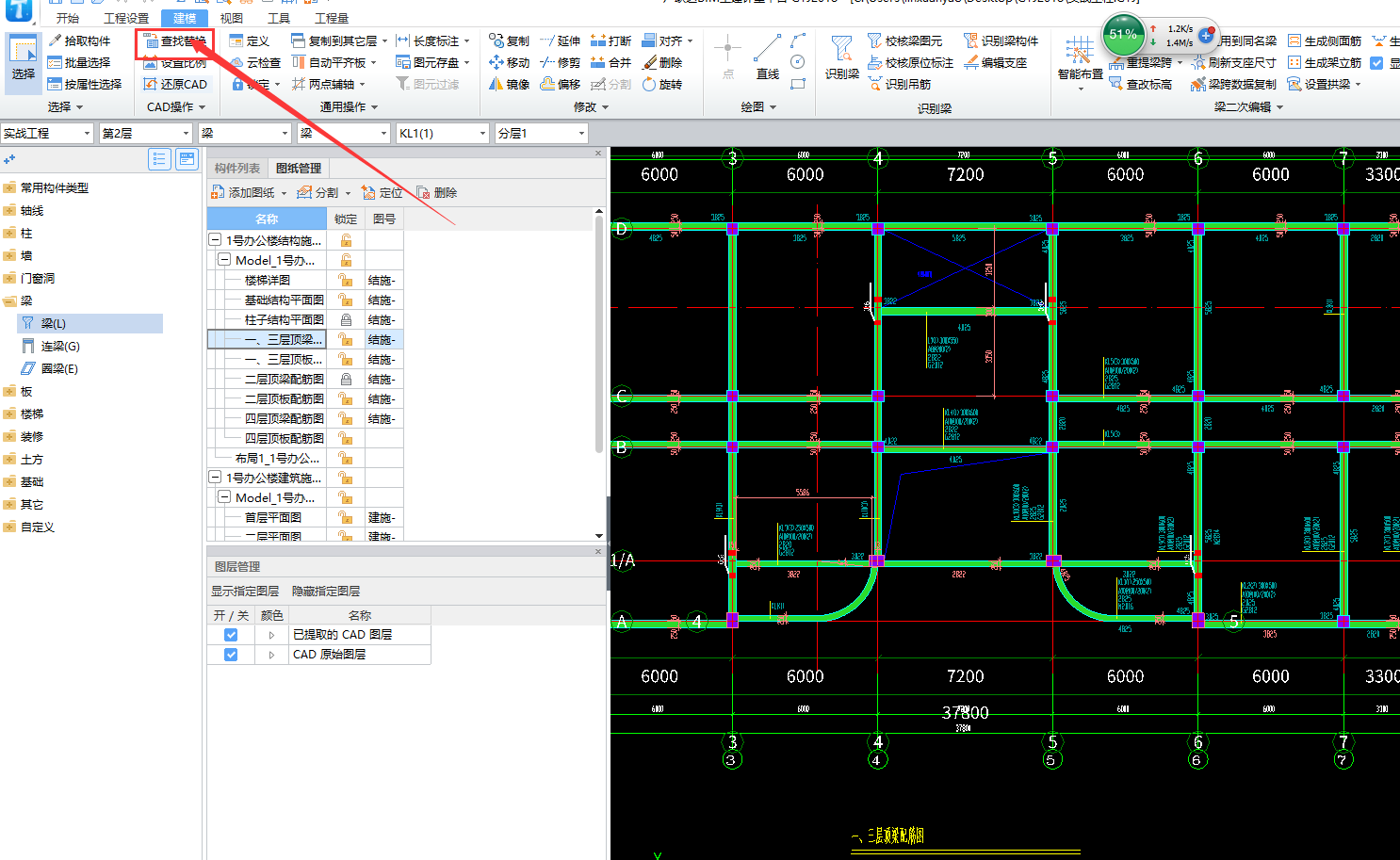The height and width of the screenshot is (860, 1400).
Task: Select the 镜像 mirror tool
Action: click(510, 84)
